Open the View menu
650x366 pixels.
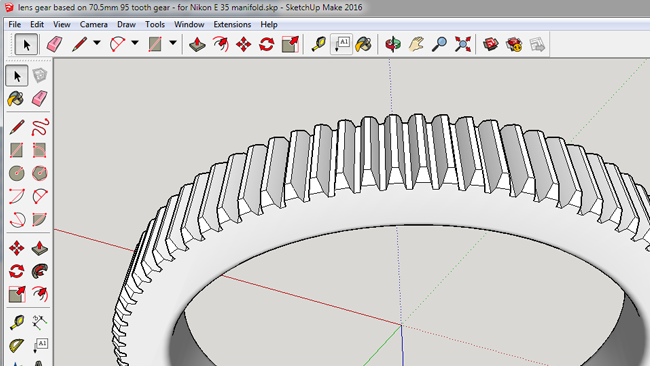click(x=61, y=24)
